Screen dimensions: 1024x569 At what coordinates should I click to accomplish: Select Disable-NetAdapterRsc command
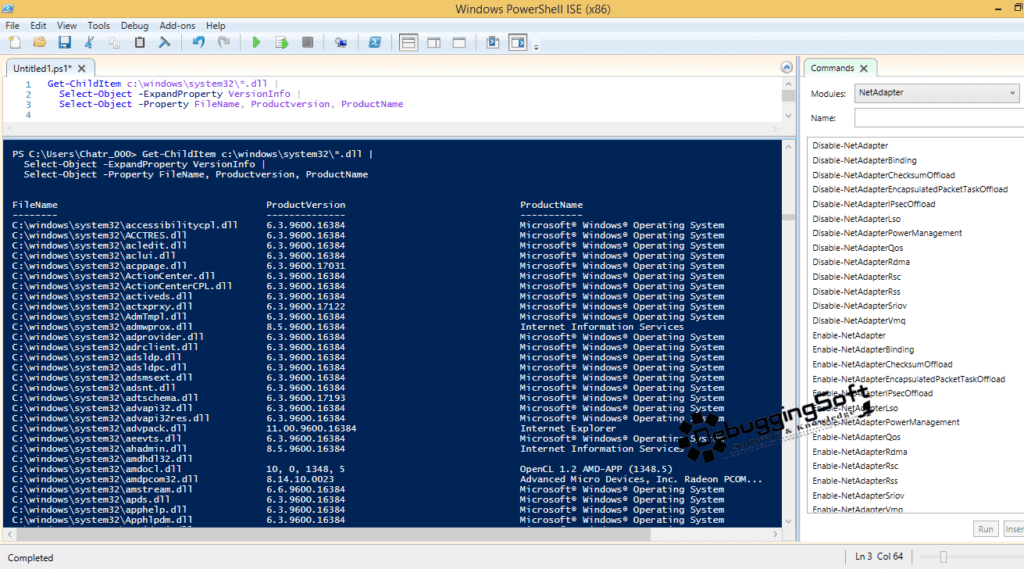point(856,277)
